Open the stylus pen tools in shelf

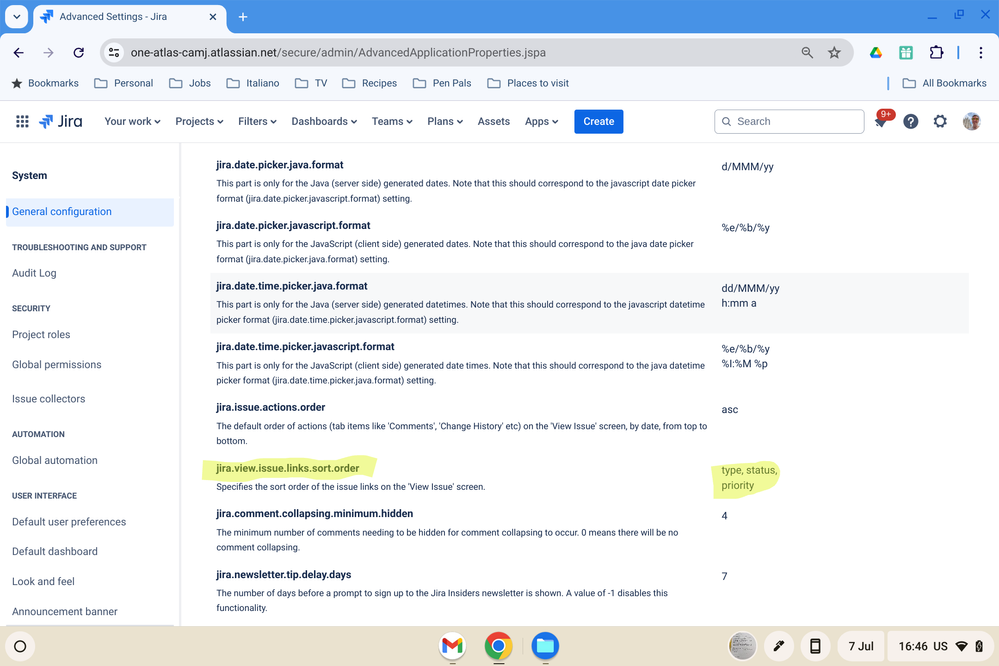click(x=779, y=646)
